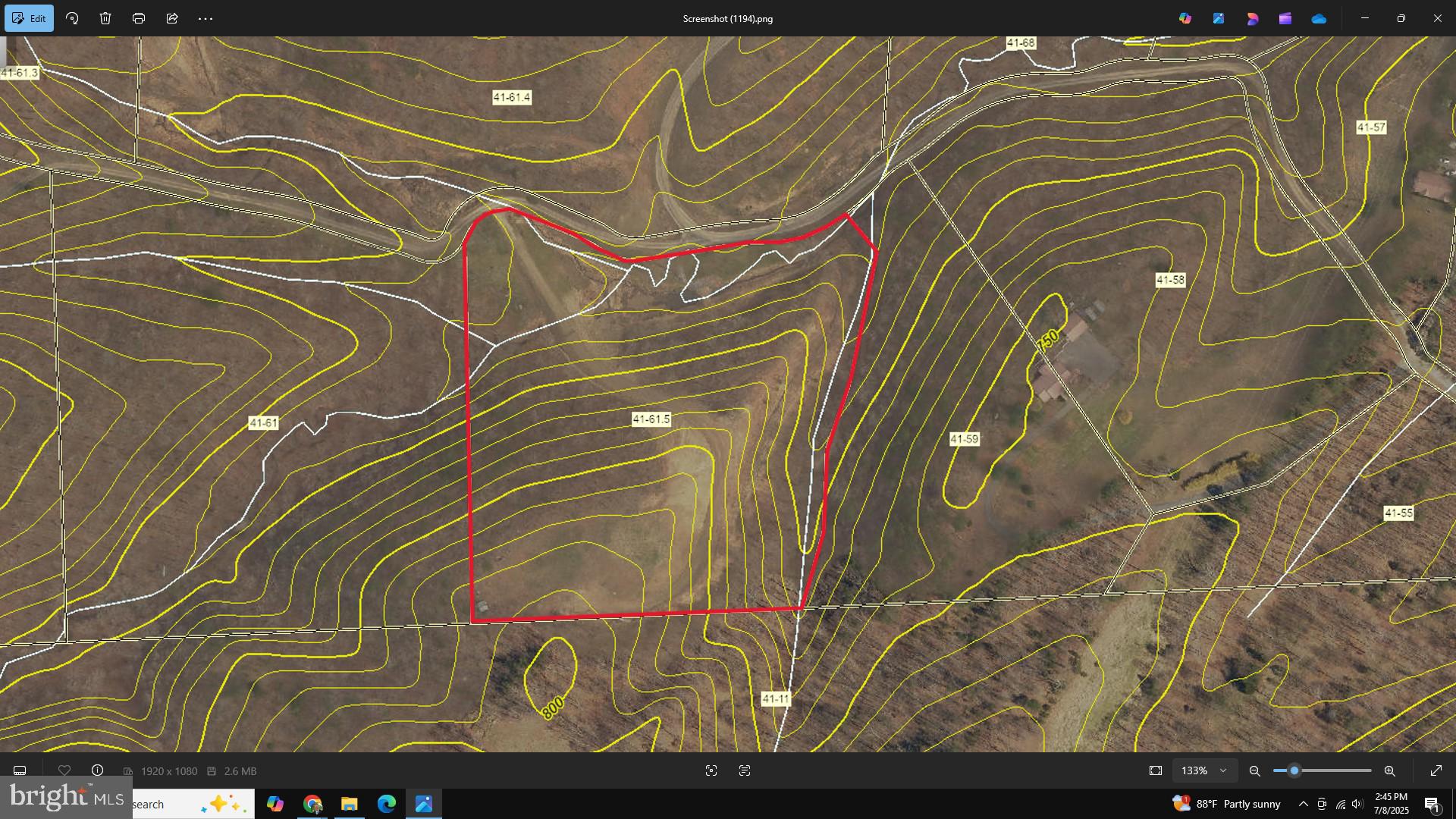Open OneDrive cloud icon in title bar
This screenshot has width=1456, height=819.
point(1319,18)
